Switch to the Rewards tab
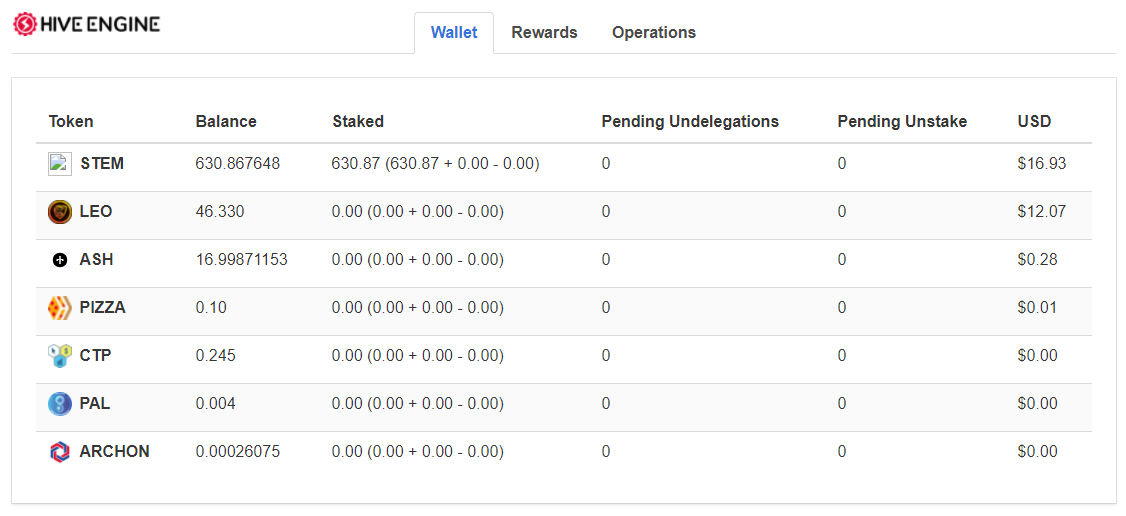Screen dimensions: 1126x516 click(544, 33)
